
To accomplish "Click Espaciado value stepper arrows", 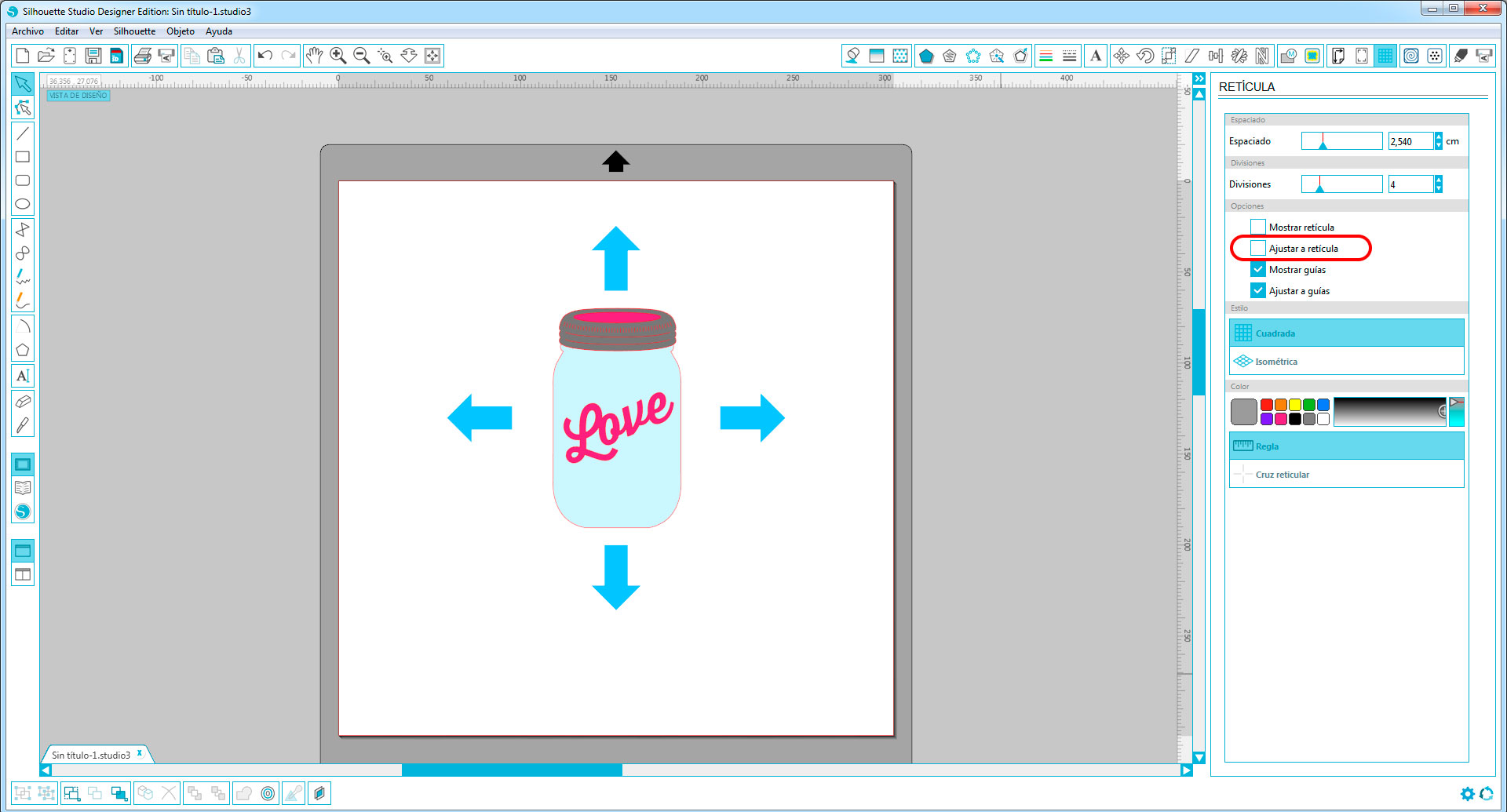I will pyautogui.click(x=1439, y=141).
